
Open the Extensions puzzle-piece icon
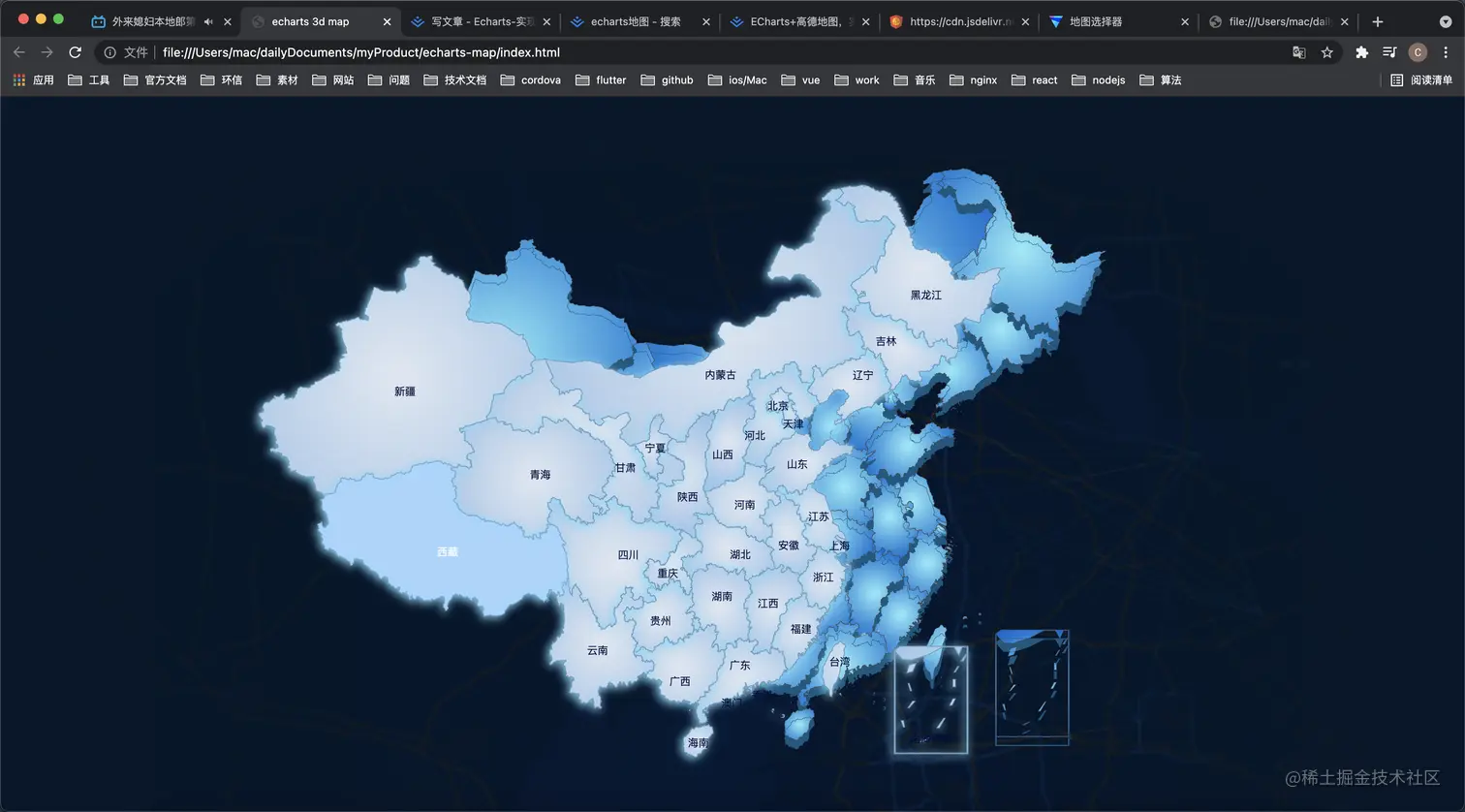click(1360, 52)
